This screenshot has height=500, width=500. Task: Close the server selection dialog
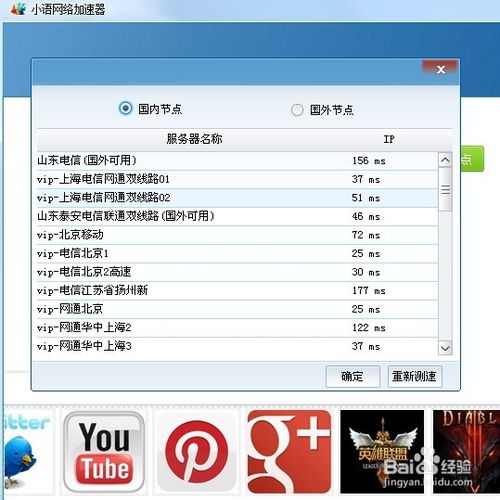(x=441, y=69)
